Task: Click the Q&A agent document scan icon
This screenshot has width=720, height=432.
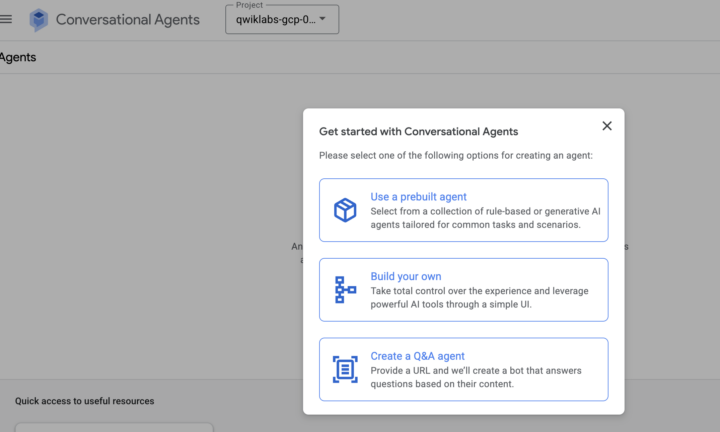Action: [x=345, y=369]
